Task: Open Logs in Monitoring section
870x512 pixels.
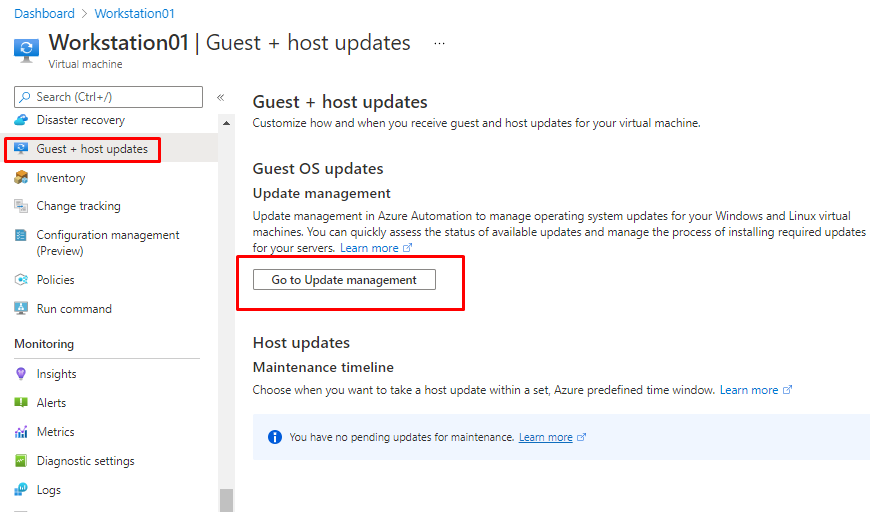Action: 49,490
